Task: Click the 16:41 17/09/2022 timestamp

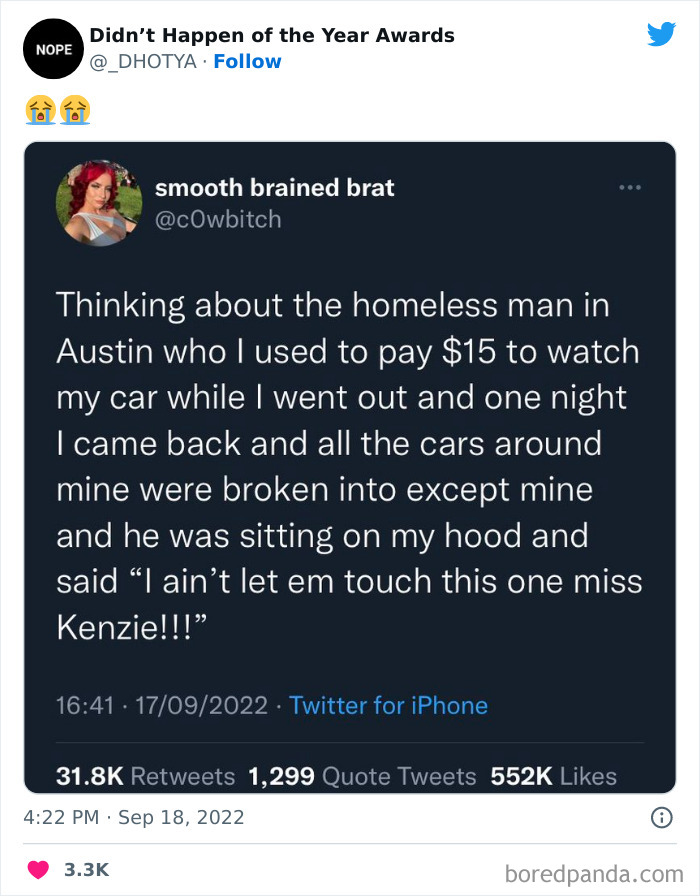Action: tap(162, 705)
